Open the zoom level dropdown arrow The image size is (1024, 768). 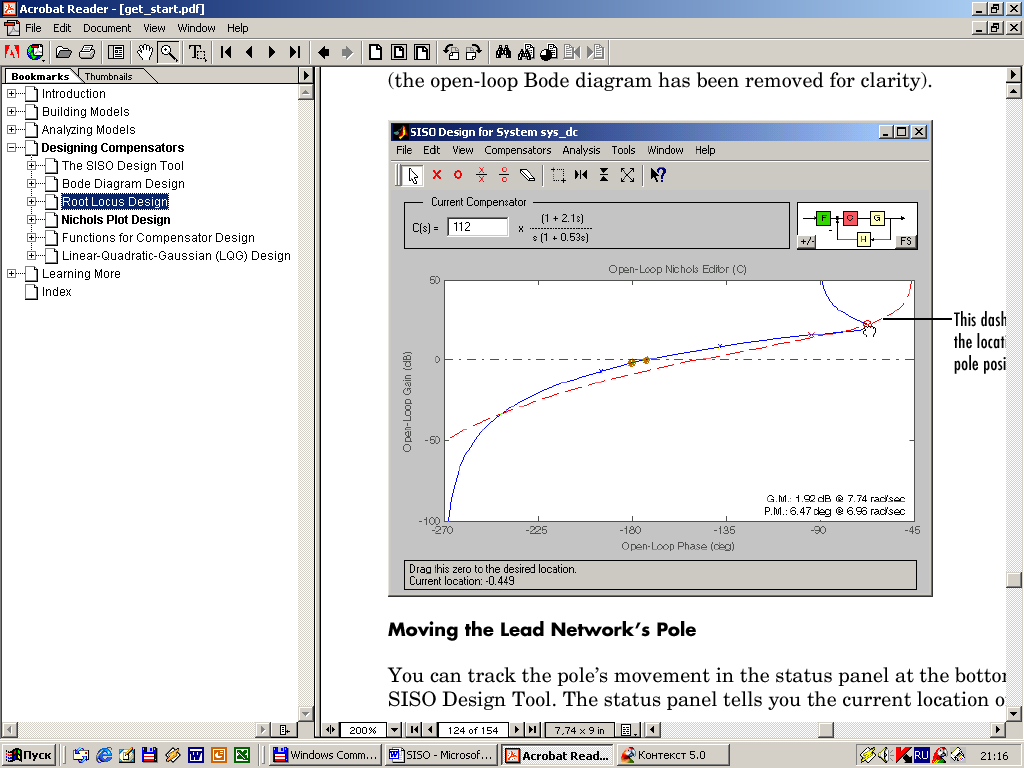394,729
